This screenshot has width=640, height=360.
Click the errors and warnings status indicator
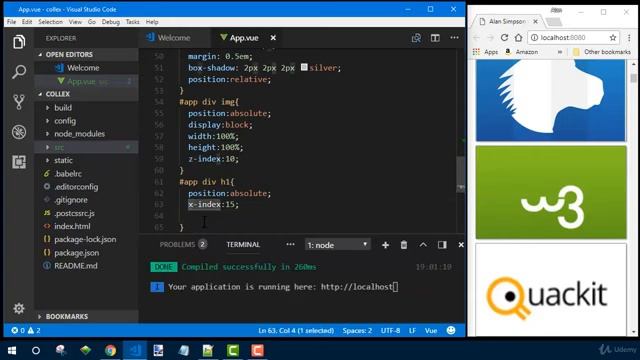pos(26,330)
